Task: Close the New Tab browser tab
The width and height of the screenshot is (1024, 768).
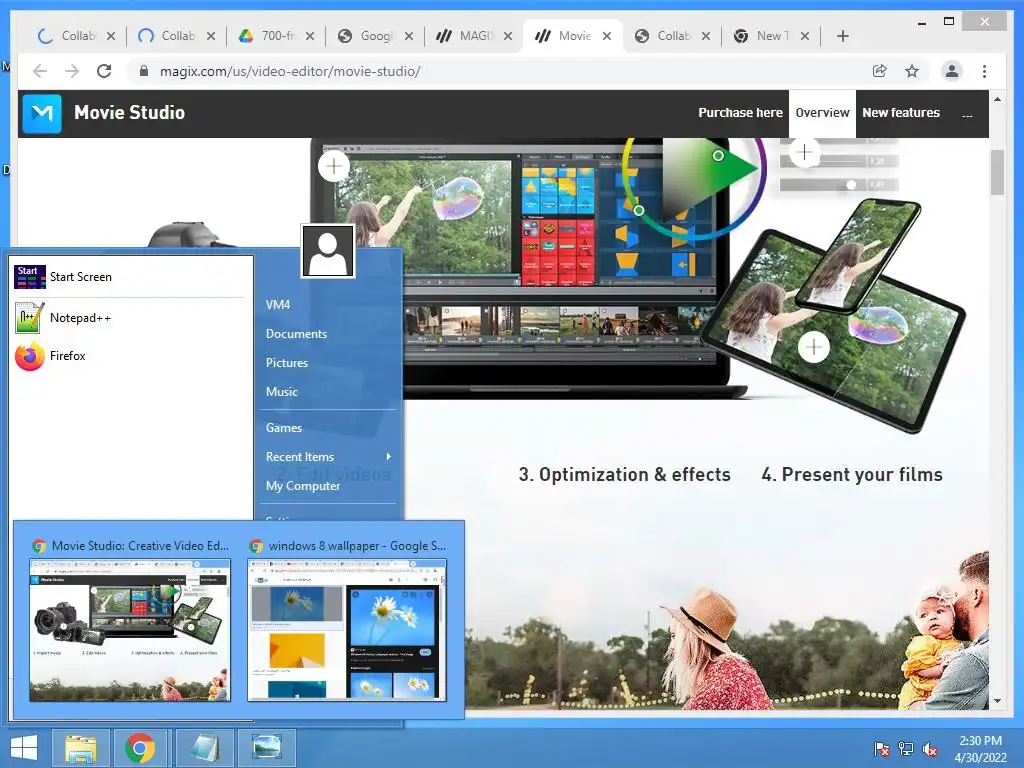Action: [x=805, y=36]
